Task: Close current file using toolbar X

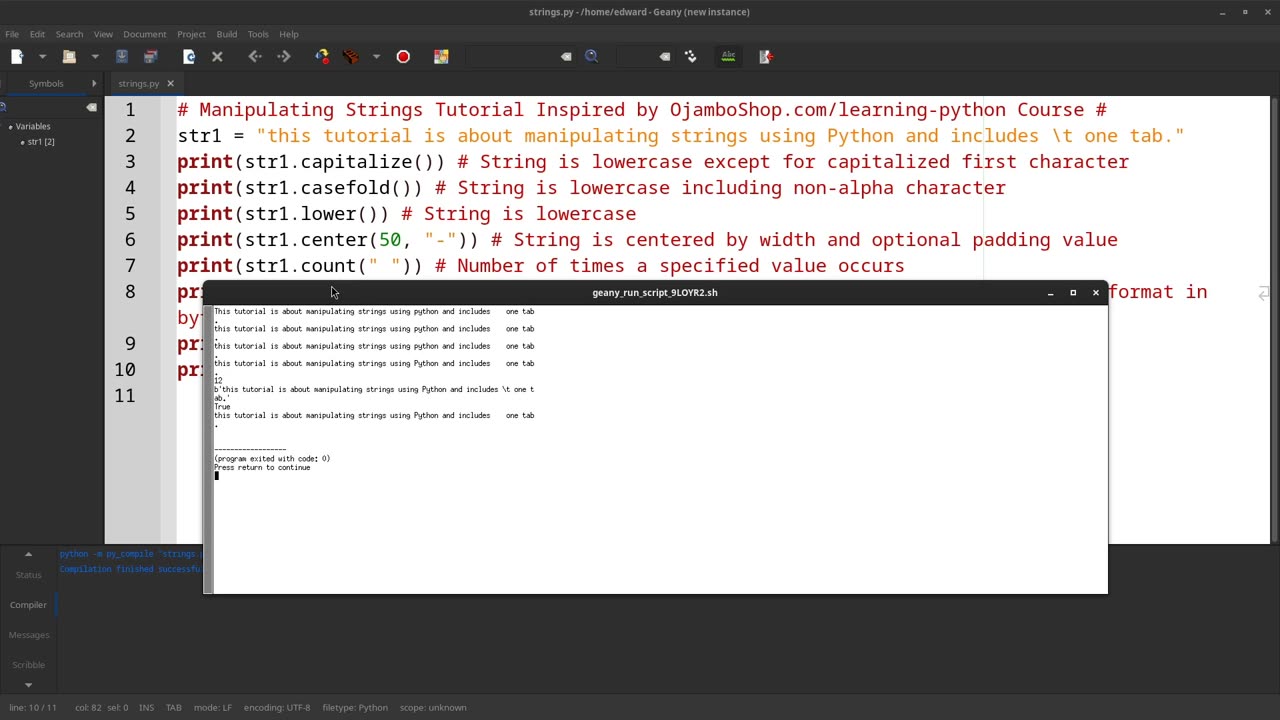Action: coord(217,57)
